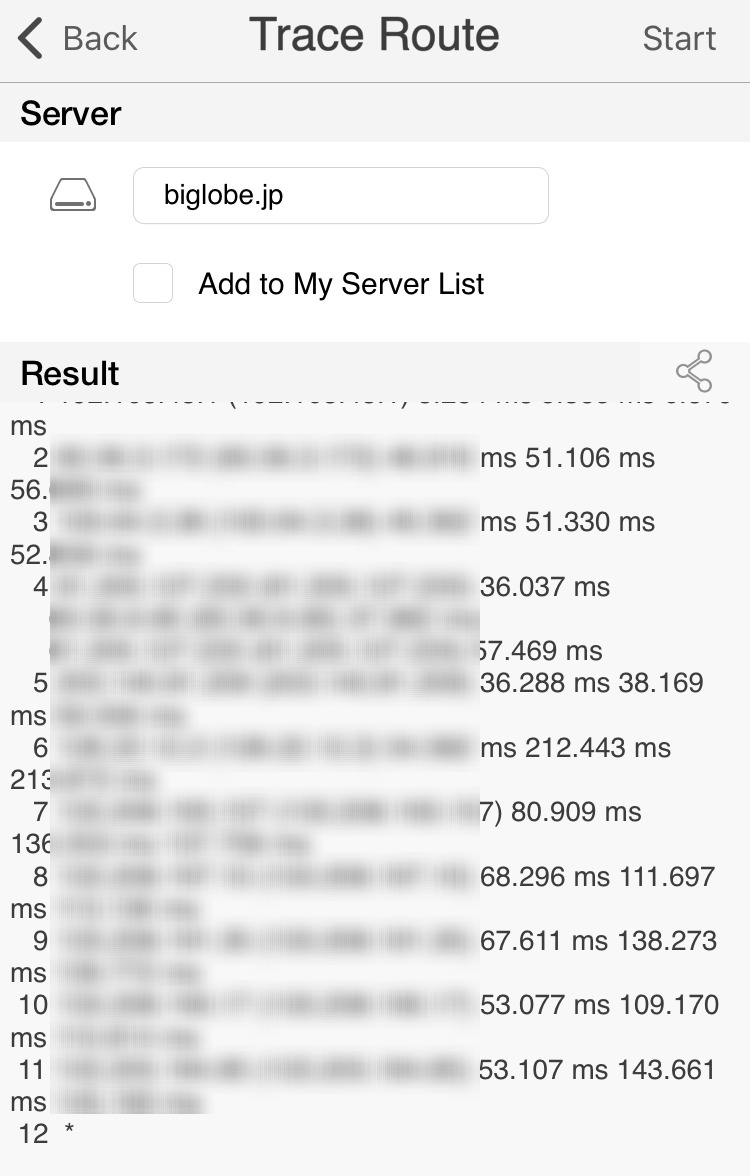The image size is (750, 1176).
Task: Enable the Add to My Server List checkbox
Action: 153,284
